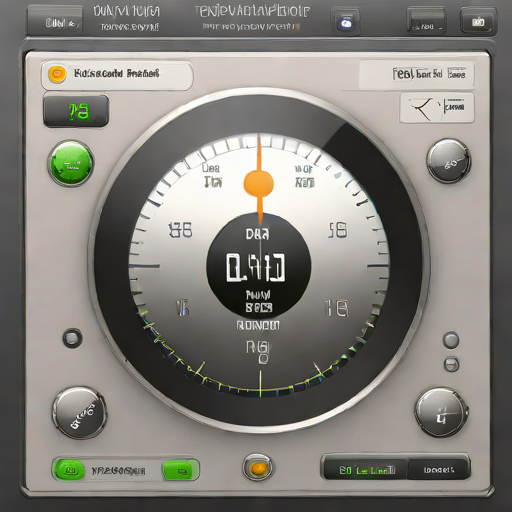The height and width of the screenshot is (512, 512).
Task: Click the top-right corner icon button
Action: point(478,21)
